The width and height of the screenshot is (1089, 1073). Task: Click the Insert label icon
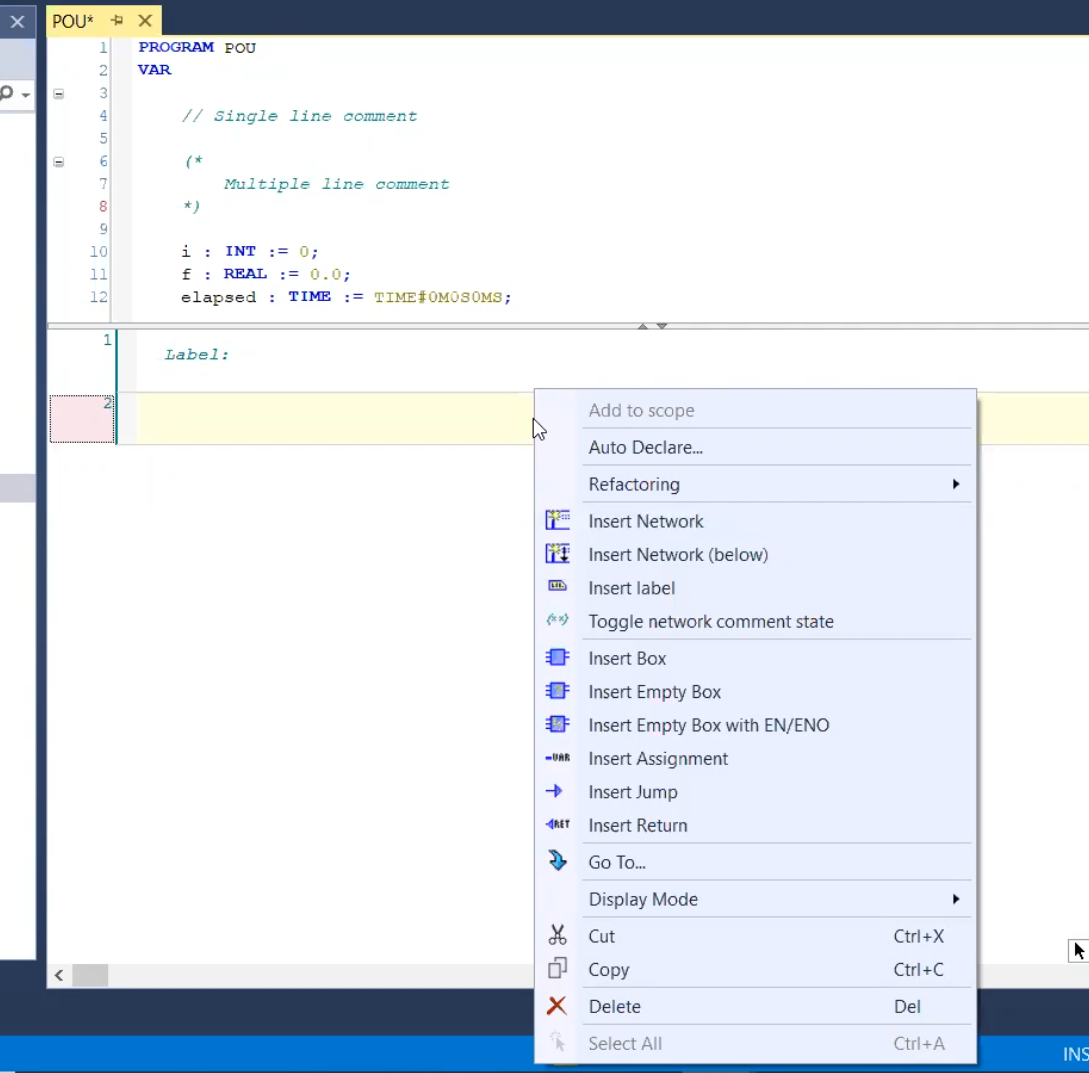[x=557, y=587]
